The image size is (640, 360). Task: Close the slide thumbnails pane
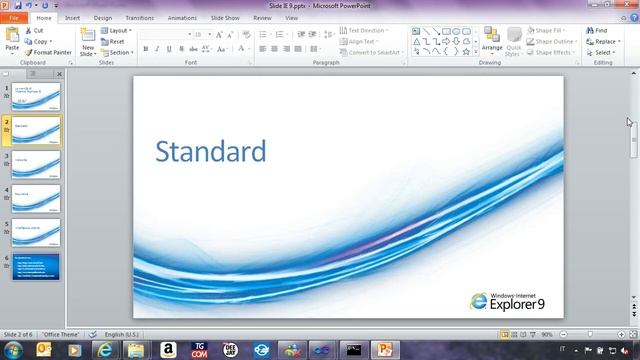[59, 74]
